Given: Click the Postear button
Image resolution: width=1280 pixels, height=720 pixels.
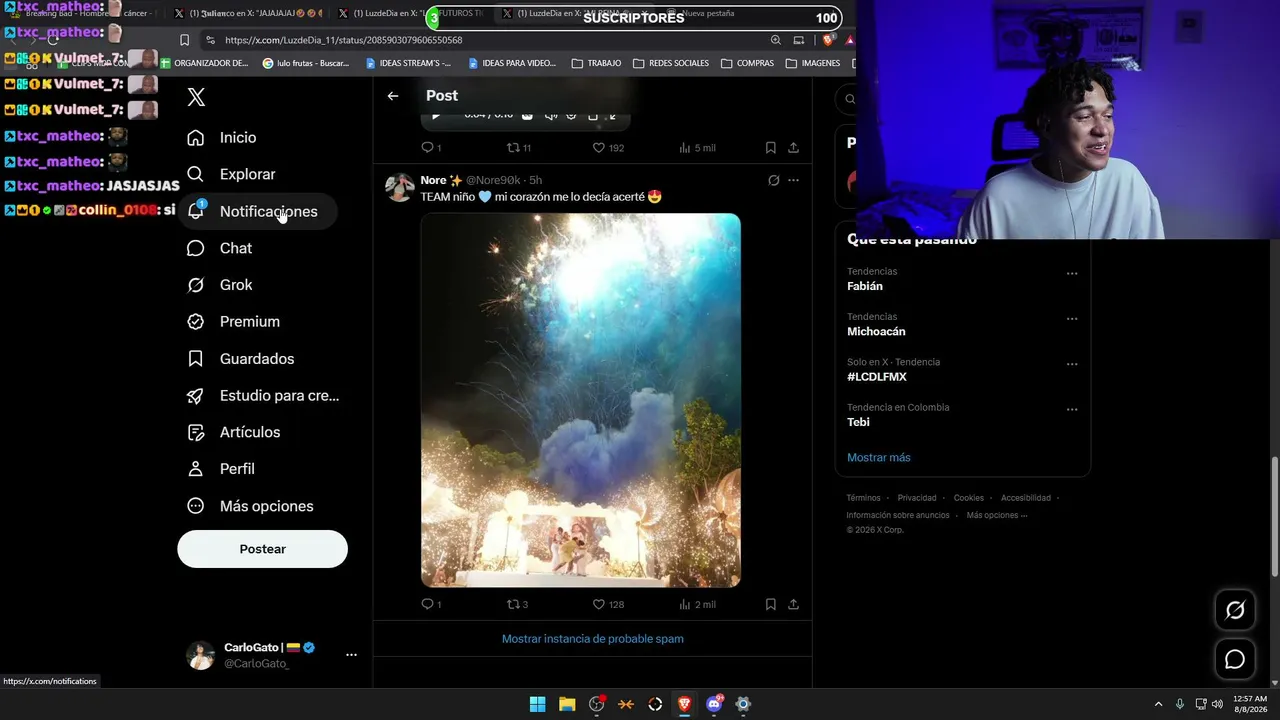Looking at the screenshot, I should (x=262, y=549).
